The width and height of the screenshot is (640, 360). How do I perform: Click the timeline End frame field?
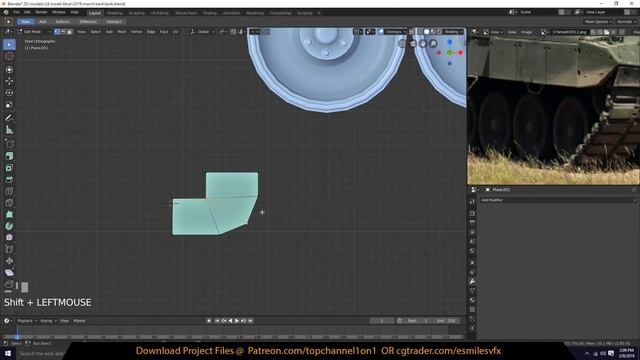(446, 321)
